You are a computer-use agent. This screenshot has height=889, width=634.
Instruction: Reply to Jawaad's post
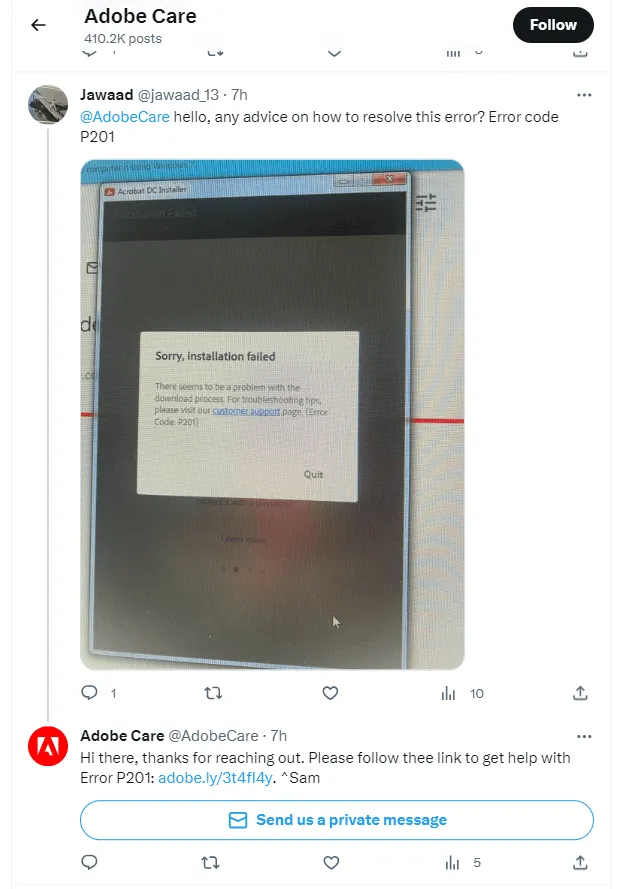click(90, 693)
